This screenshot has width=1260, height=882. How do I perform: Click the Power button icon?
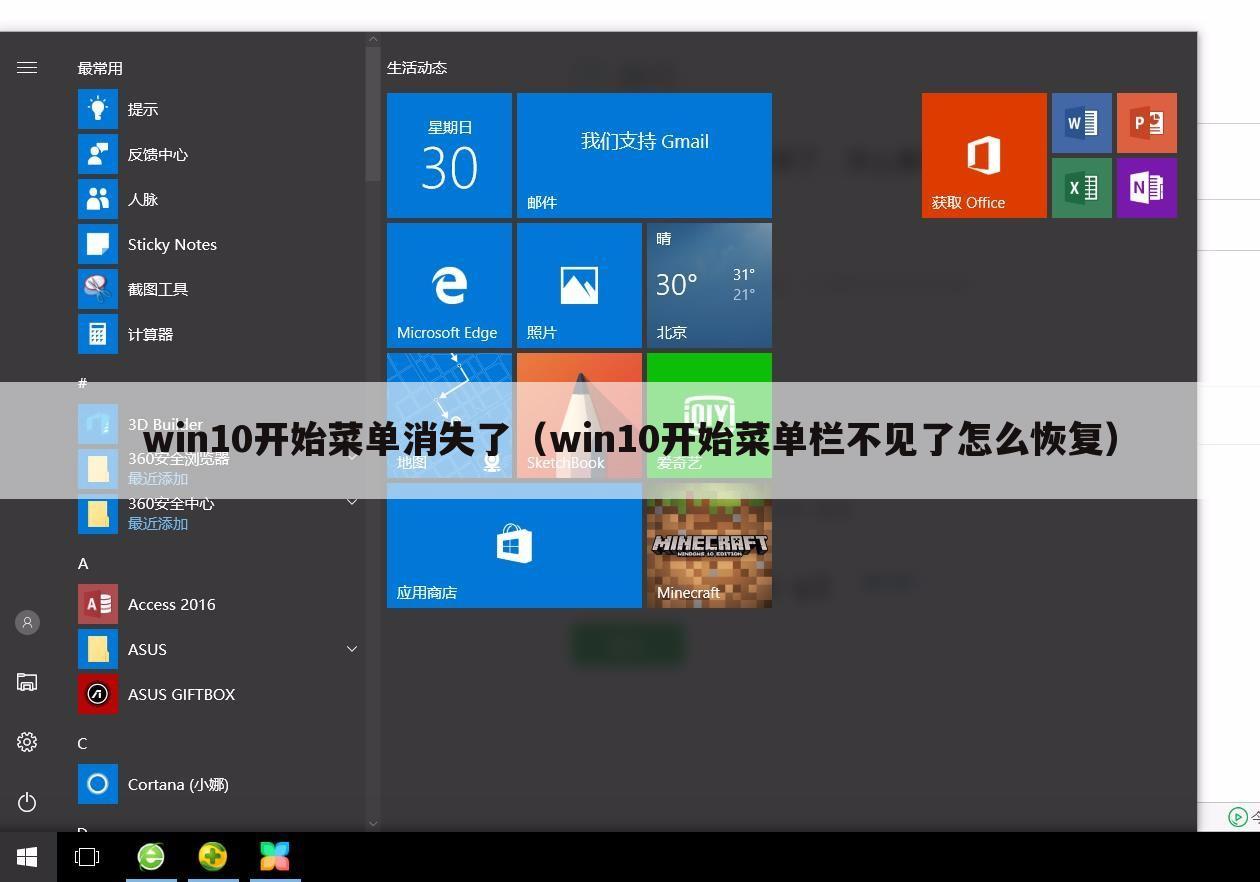tap(27, 802)
